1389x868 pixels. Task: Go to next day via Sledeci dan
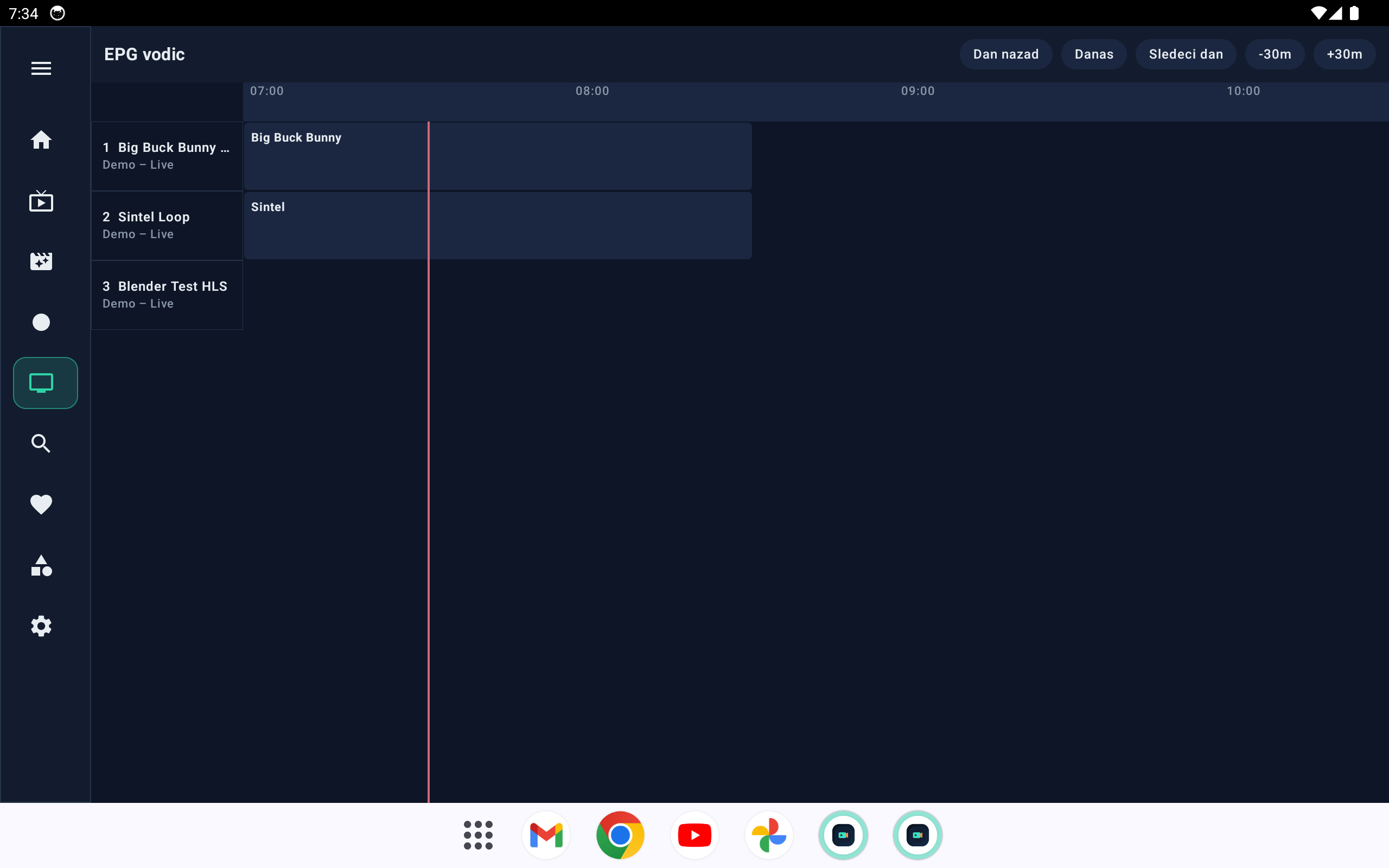[1185, 54]
